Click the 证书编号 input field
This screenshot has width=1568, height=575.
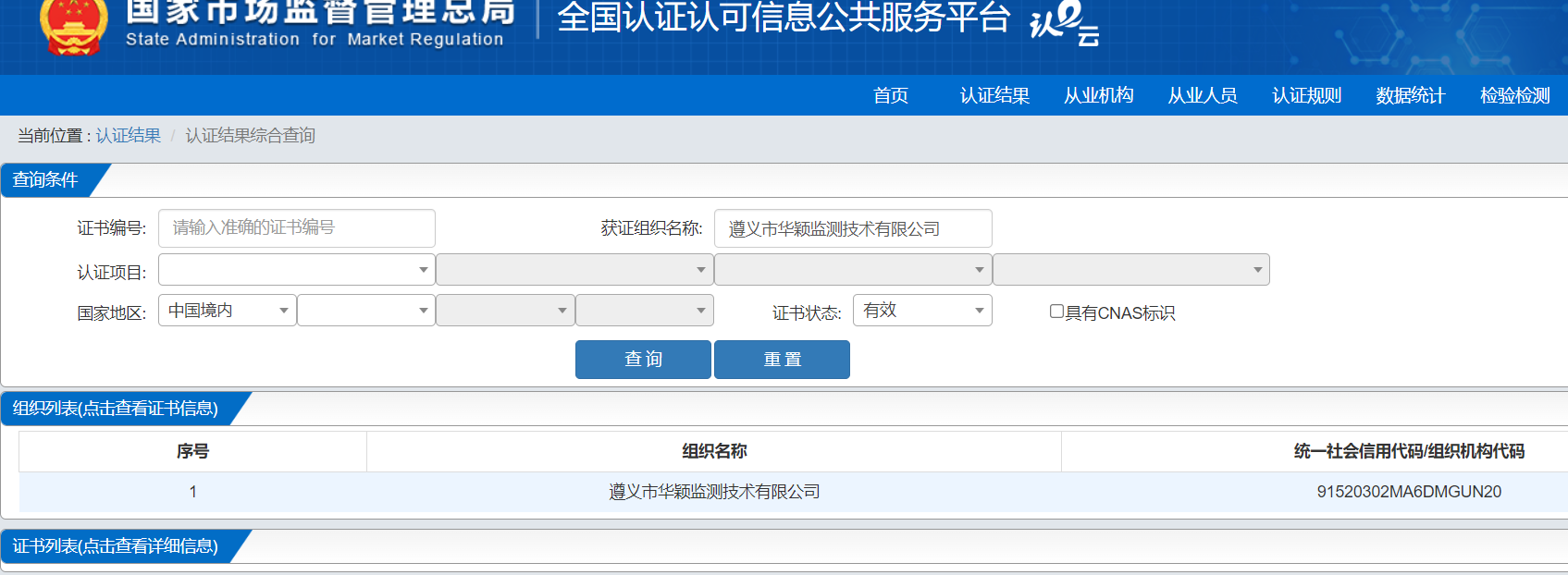pyautogui.click(x=297, y=228)
